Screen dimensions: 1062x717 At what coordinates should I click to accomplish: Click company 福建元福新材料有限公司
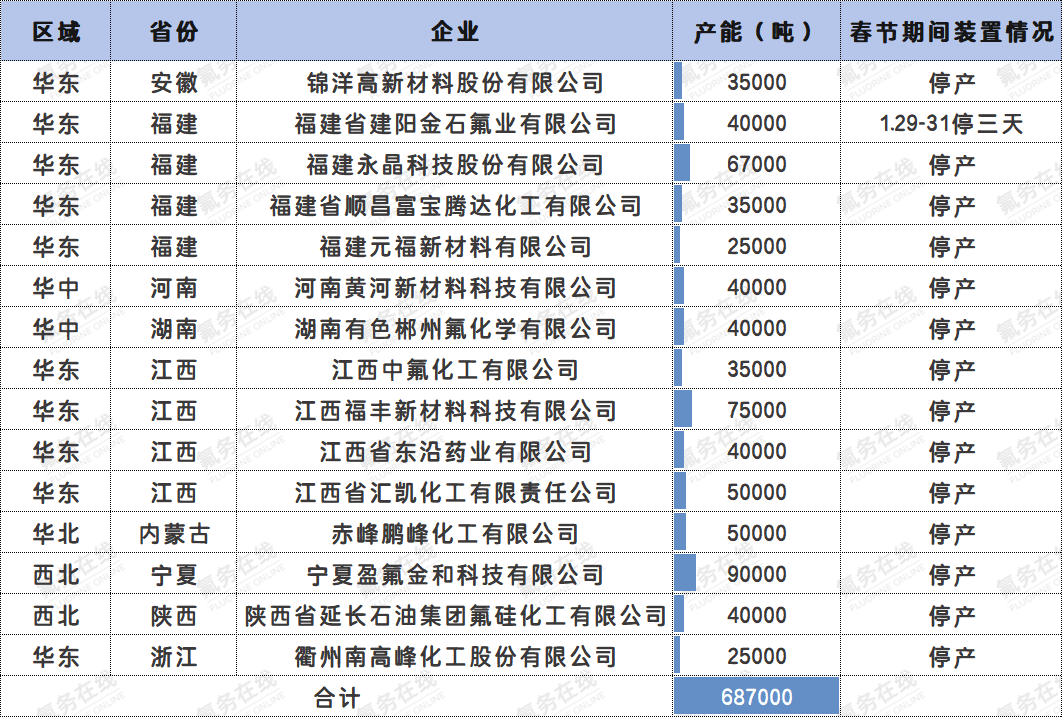[454, 246]
